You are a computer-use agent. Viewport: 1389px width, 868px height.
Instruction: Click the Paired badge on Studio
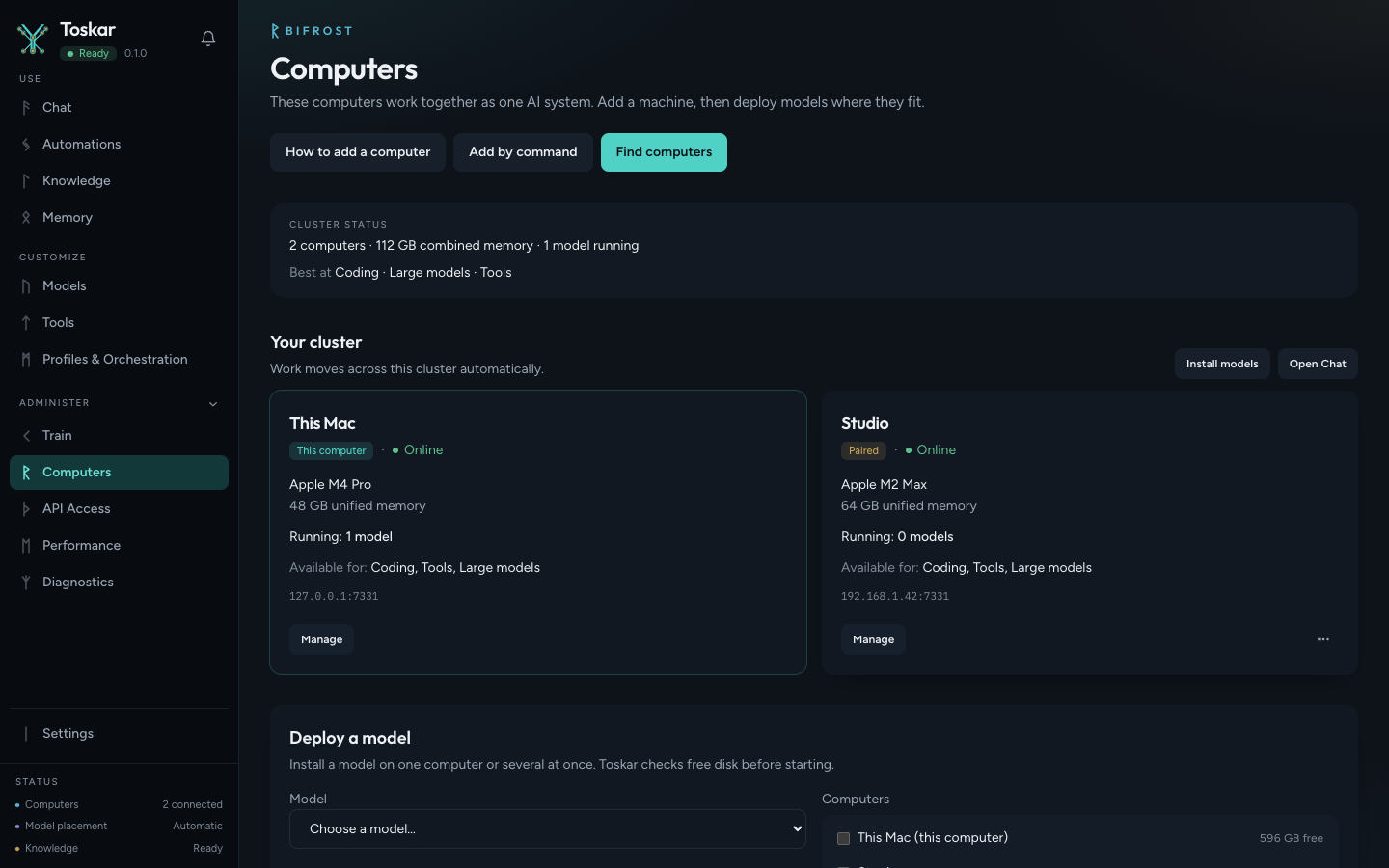point(863,450)
